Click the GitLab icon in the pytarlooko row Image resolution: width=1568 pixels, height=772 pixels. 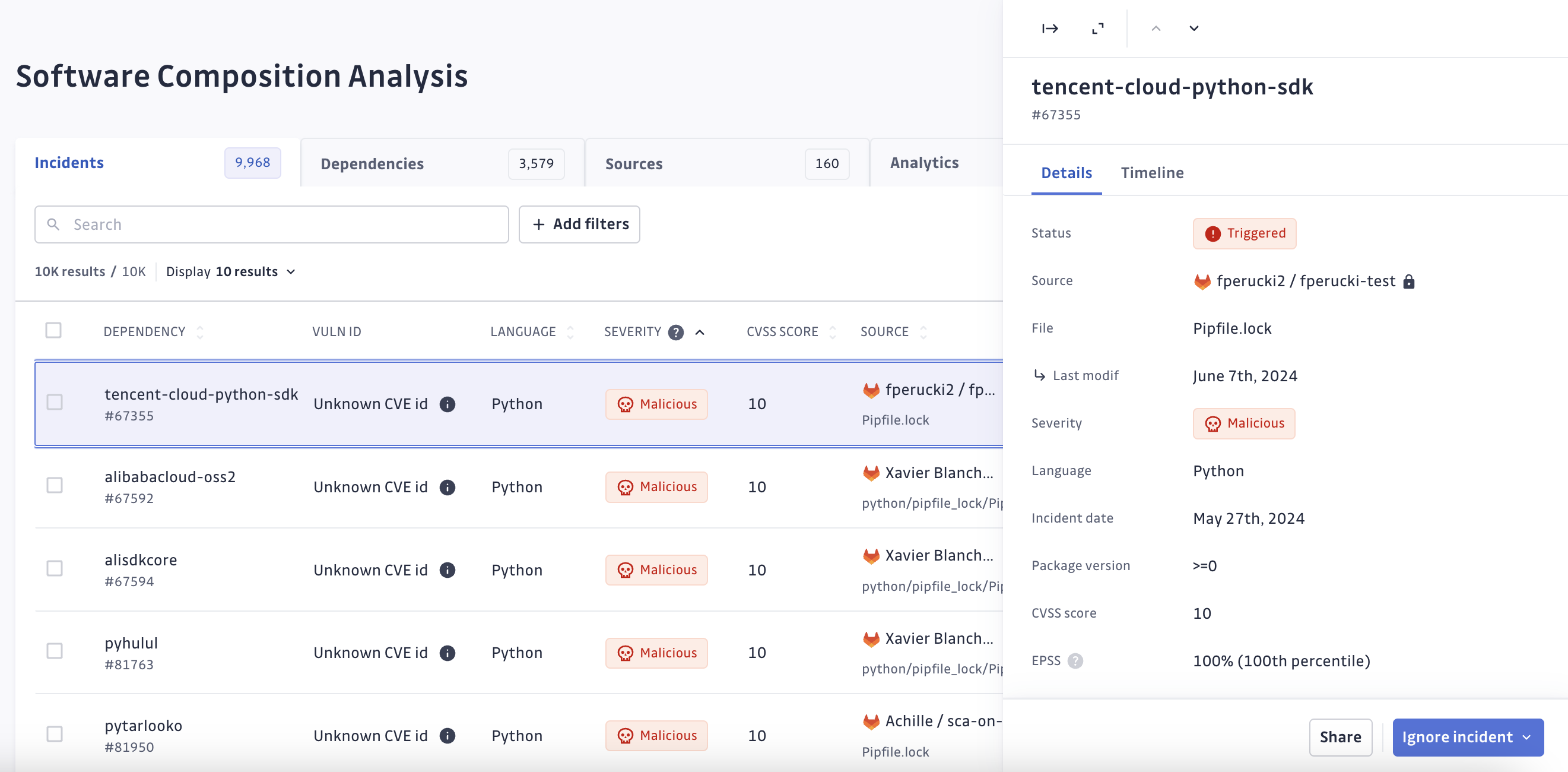click(871, 722)
